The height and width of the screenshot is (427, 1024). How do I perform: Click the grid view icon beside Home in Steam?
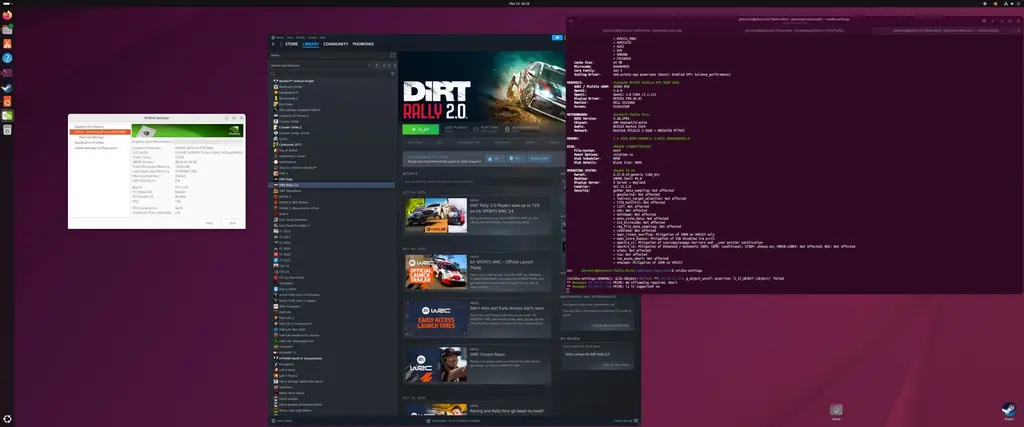click(392, 55)
